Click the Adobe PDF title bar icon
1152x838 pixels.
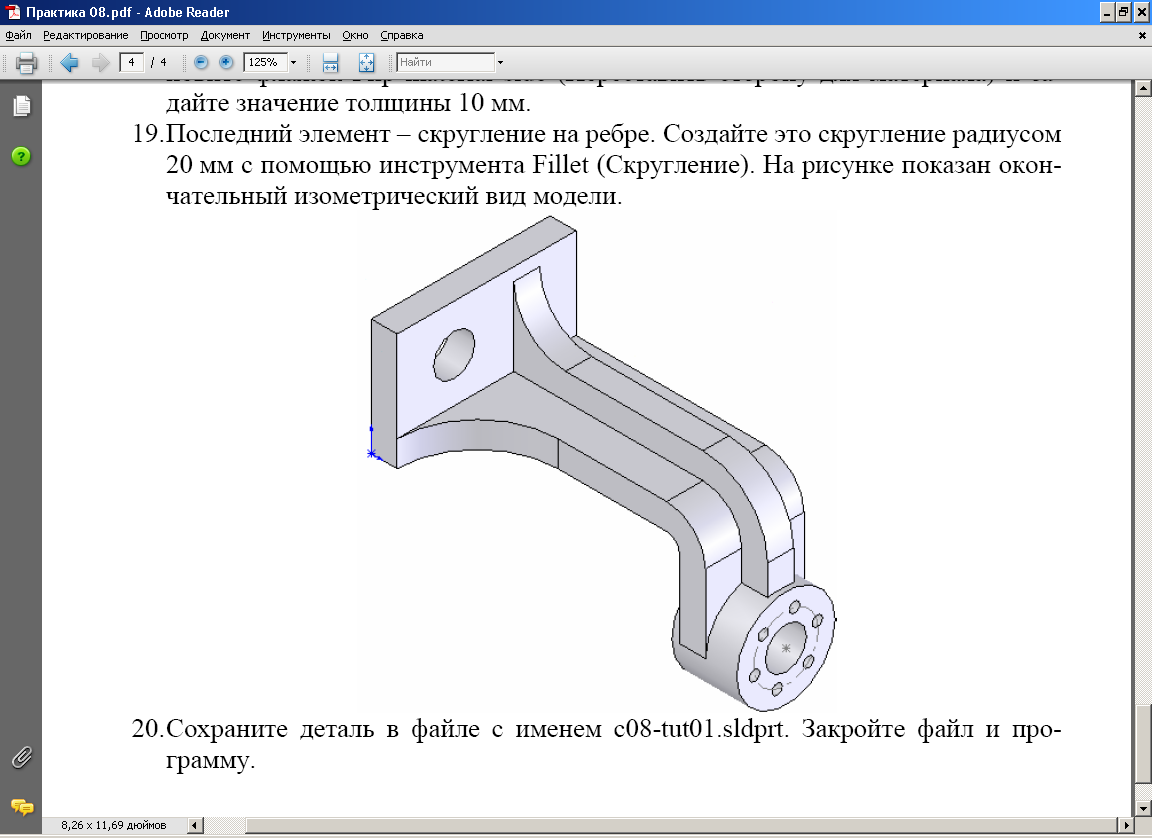(x=12, y=12)
